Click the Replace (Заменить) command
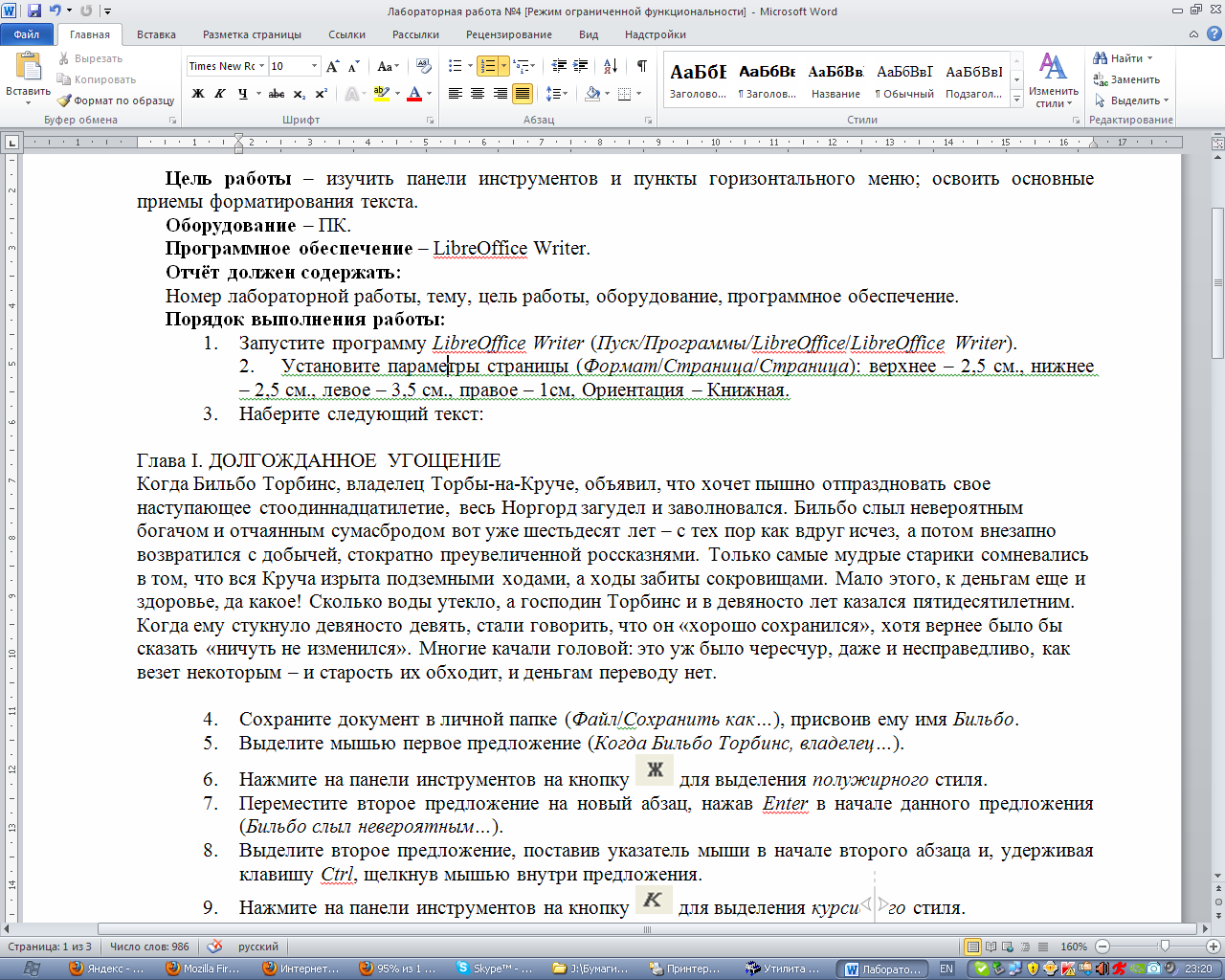The height and width of the screenshot is (980, 1225). coord(1127,79)
